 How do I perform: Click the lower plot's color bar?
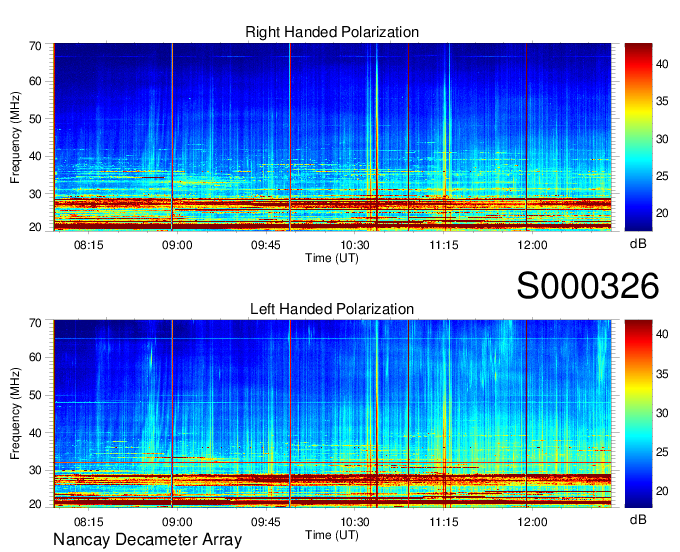click(638, 414)
